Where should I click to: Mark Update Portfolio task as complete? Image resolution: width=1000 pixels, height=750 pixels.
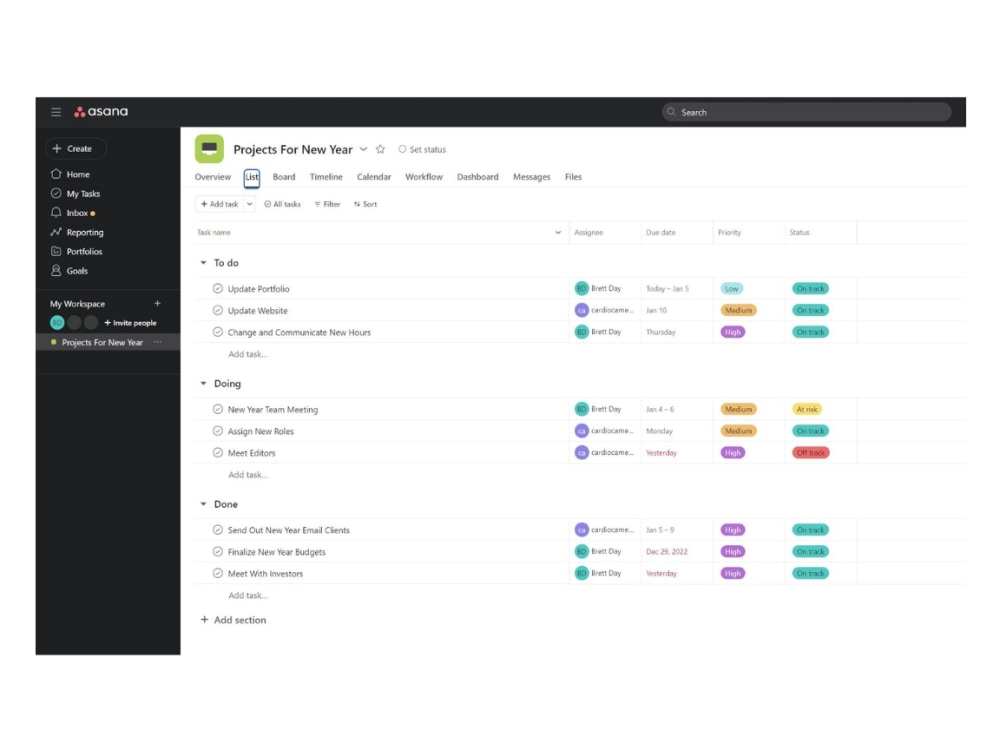pyautogui.click(x=218, y=288)
